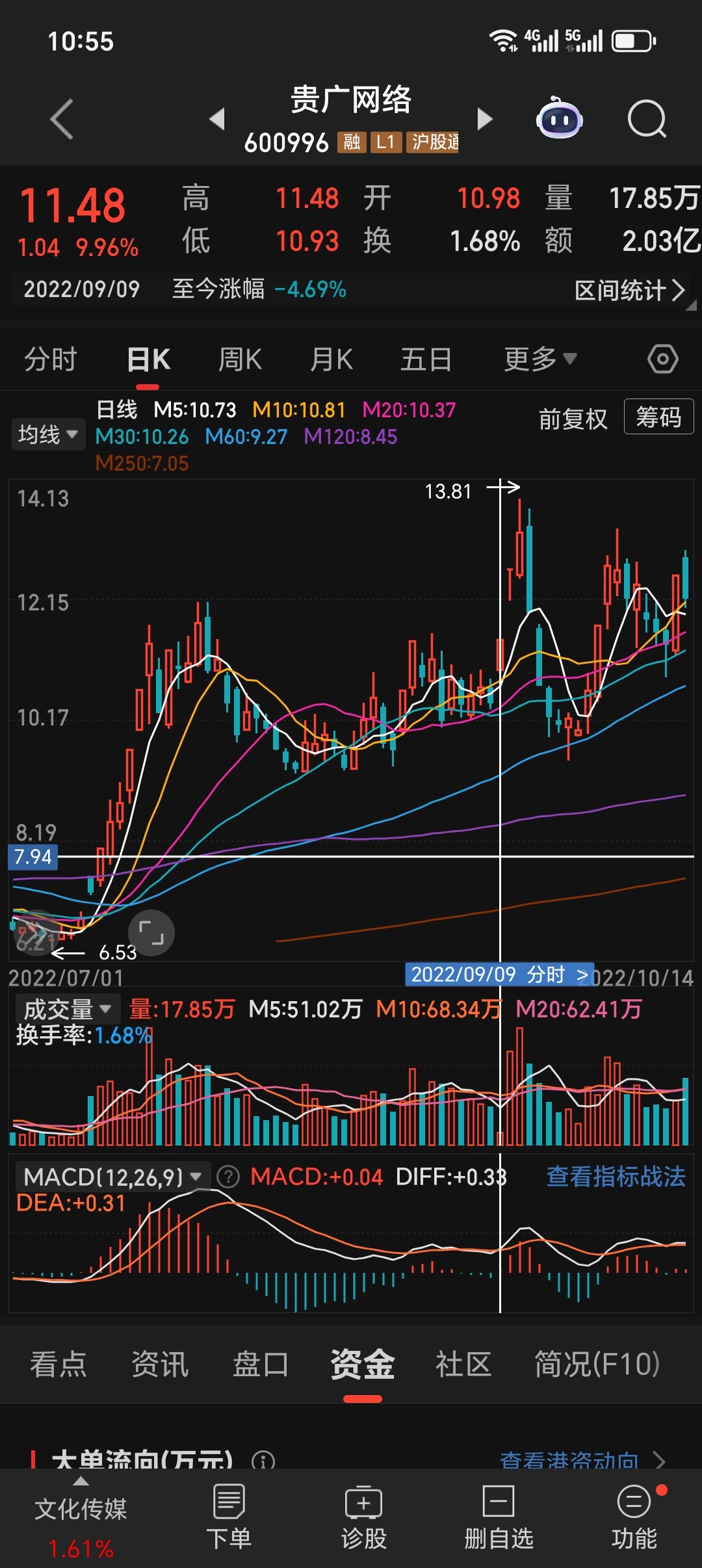Tap 下单 order icon
This screenshot has width=702, height=1568.
pos(229,1517)
